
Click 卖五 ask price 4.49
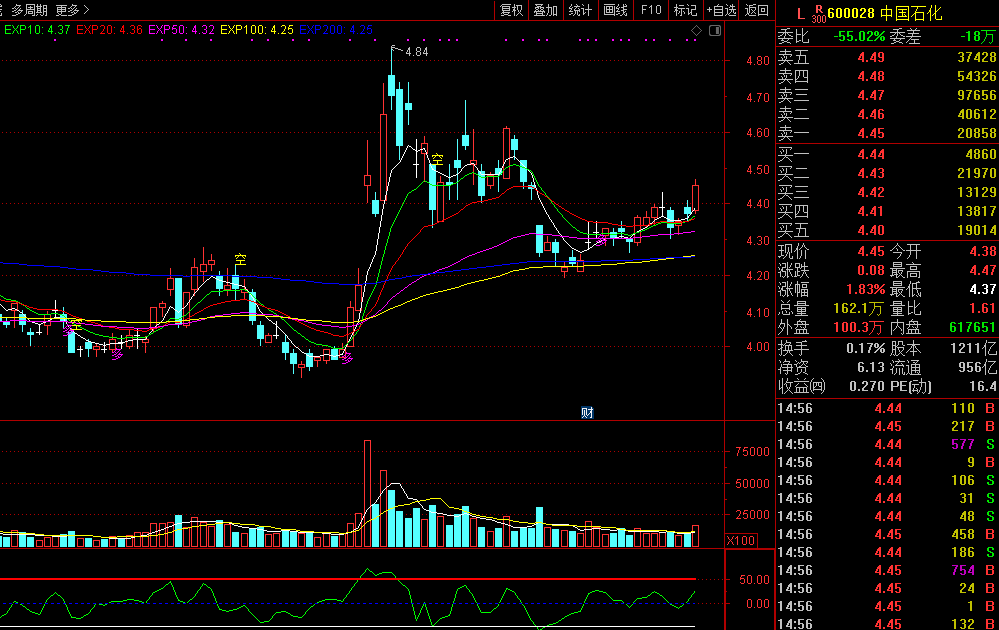coord(871,57)
